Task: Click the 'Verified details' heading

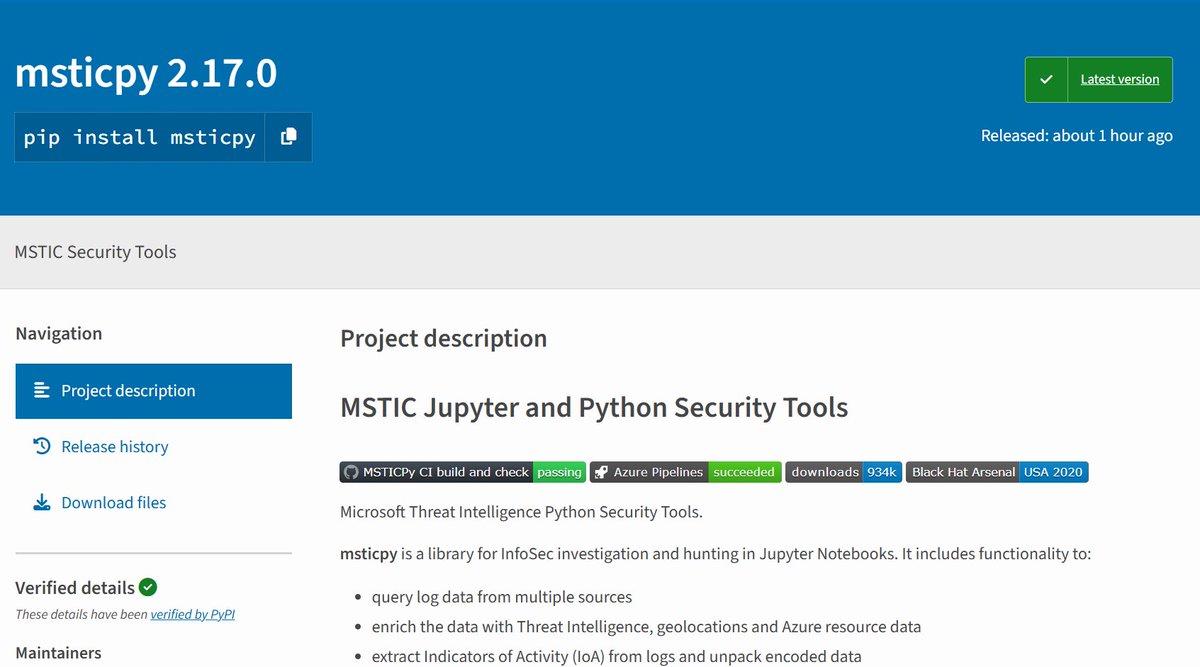Action: [75, 587]
